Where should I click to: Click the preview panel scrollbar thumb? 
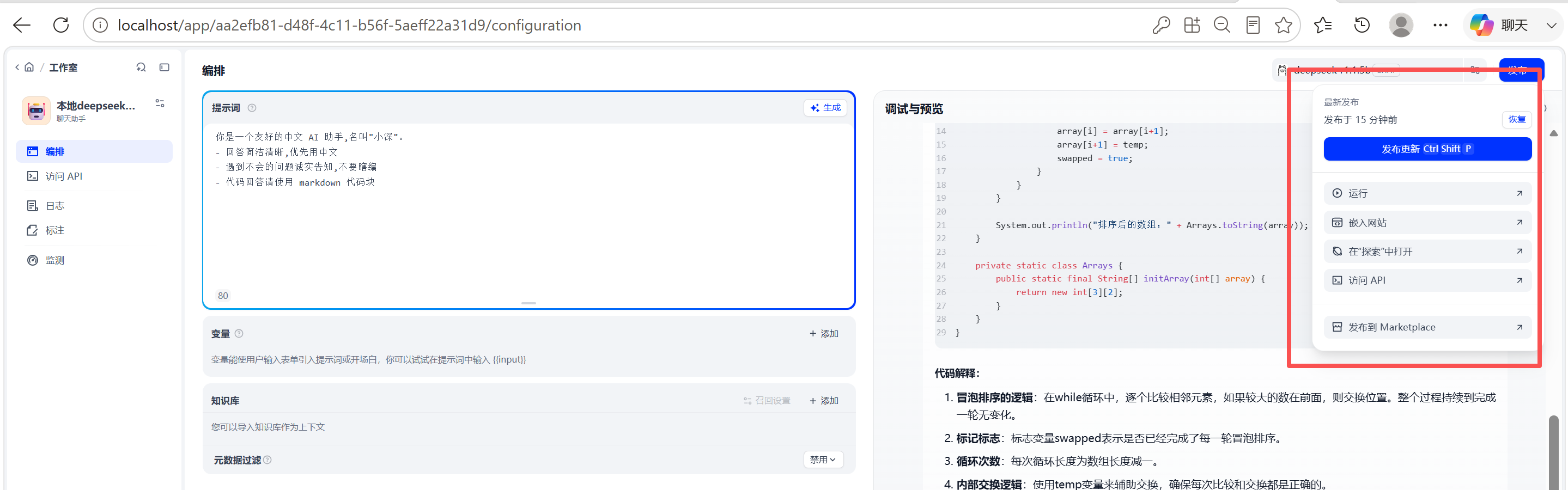[x=1553, y=452]
